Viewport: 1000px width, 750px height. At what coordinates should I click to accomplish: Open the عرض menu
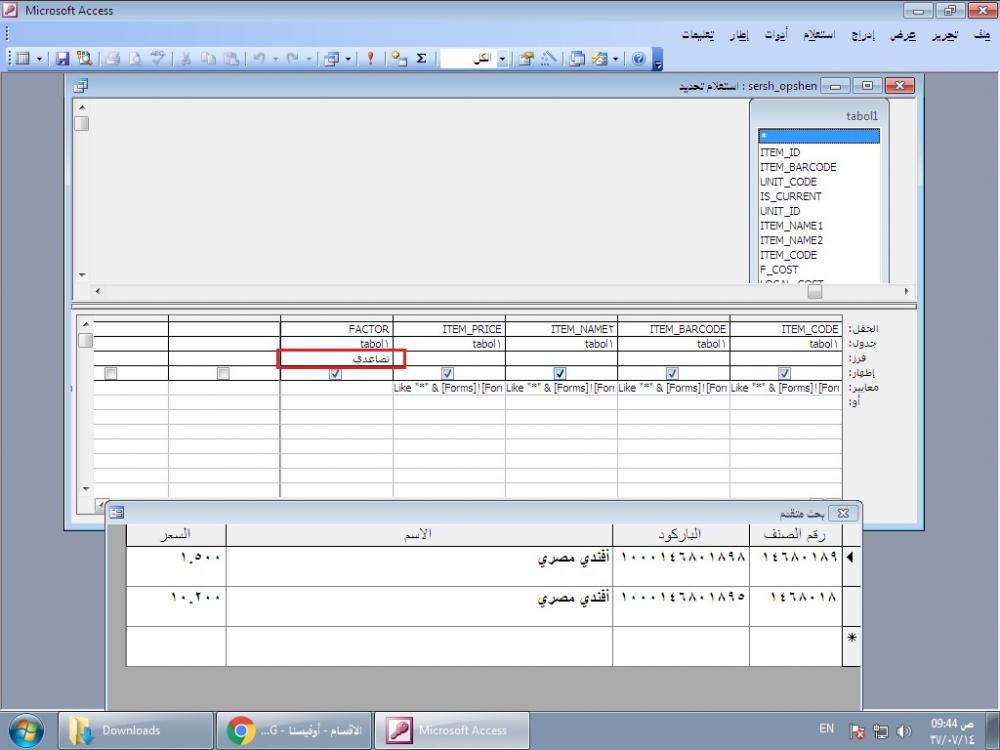click(903, 34)
